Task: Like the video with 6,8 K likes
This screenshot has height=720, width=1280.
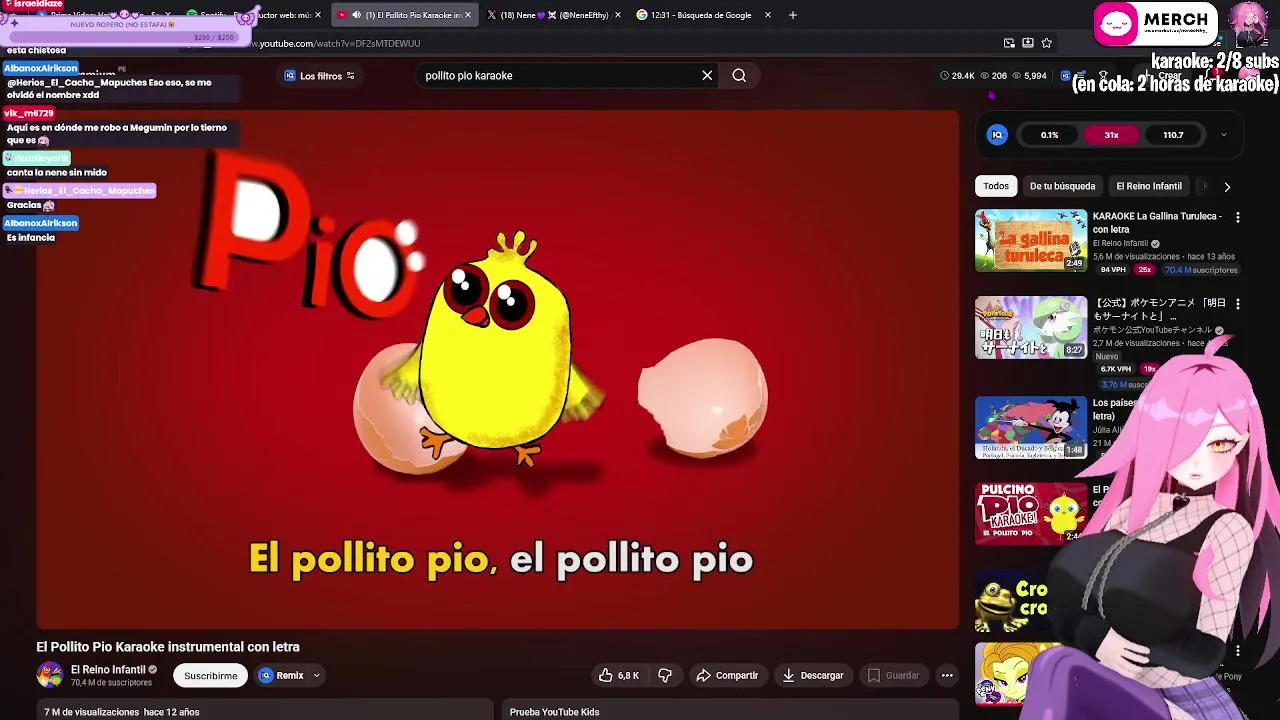Action: click(619, 675)
